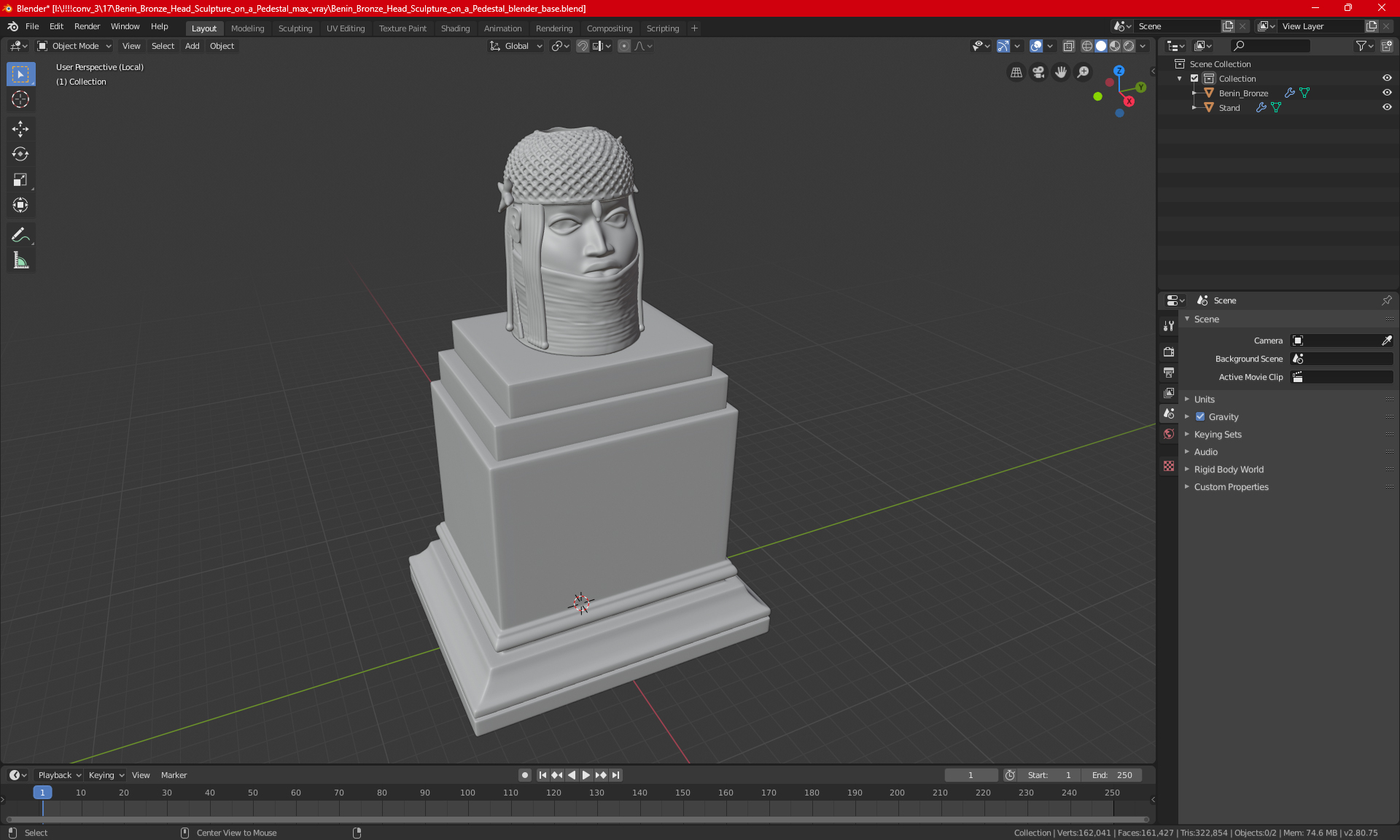Open the Keying popover
Viewport: 1400px width, 840px height.
pos(106,775)
